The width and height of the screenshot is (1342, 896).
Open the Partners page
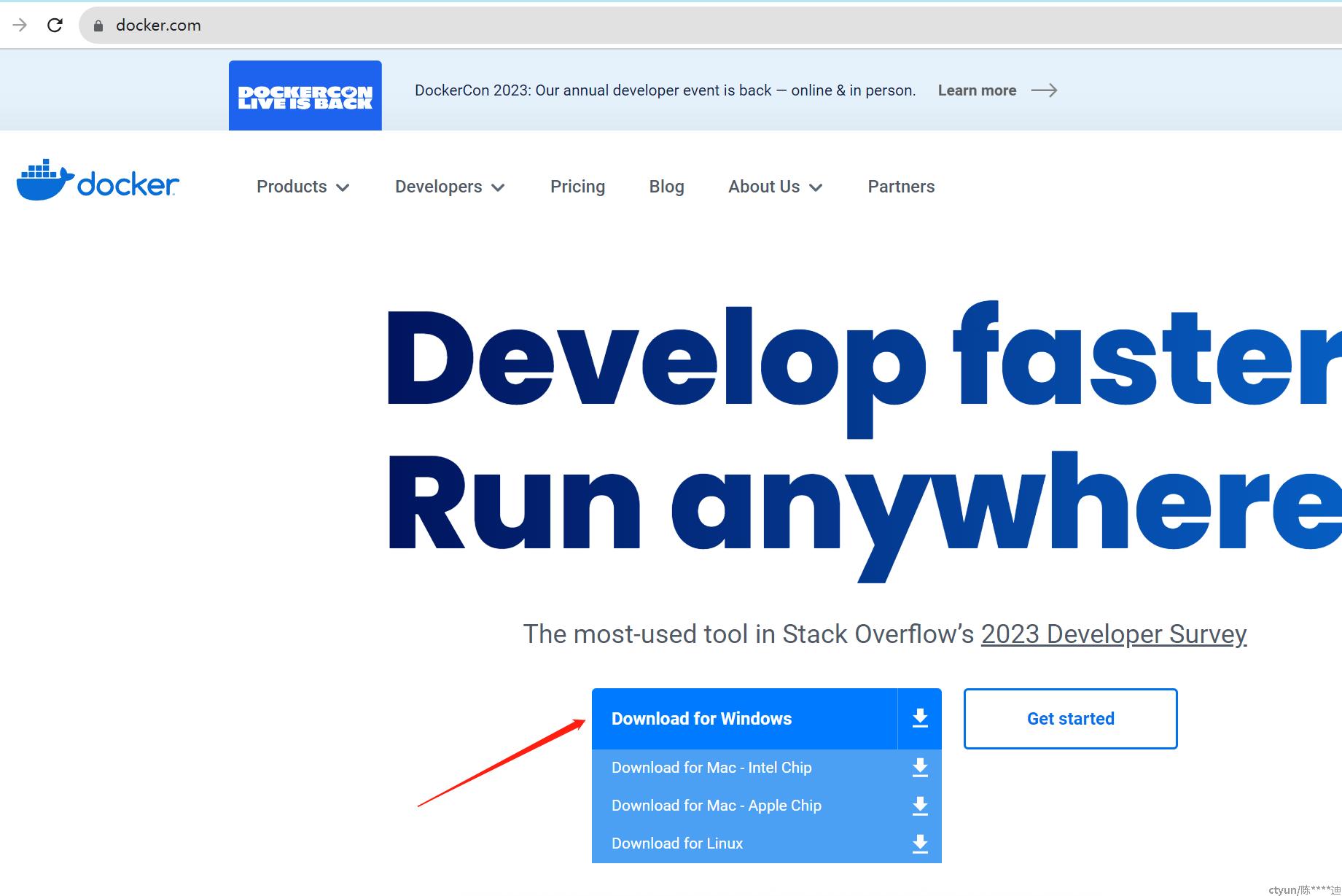[901, 187]
